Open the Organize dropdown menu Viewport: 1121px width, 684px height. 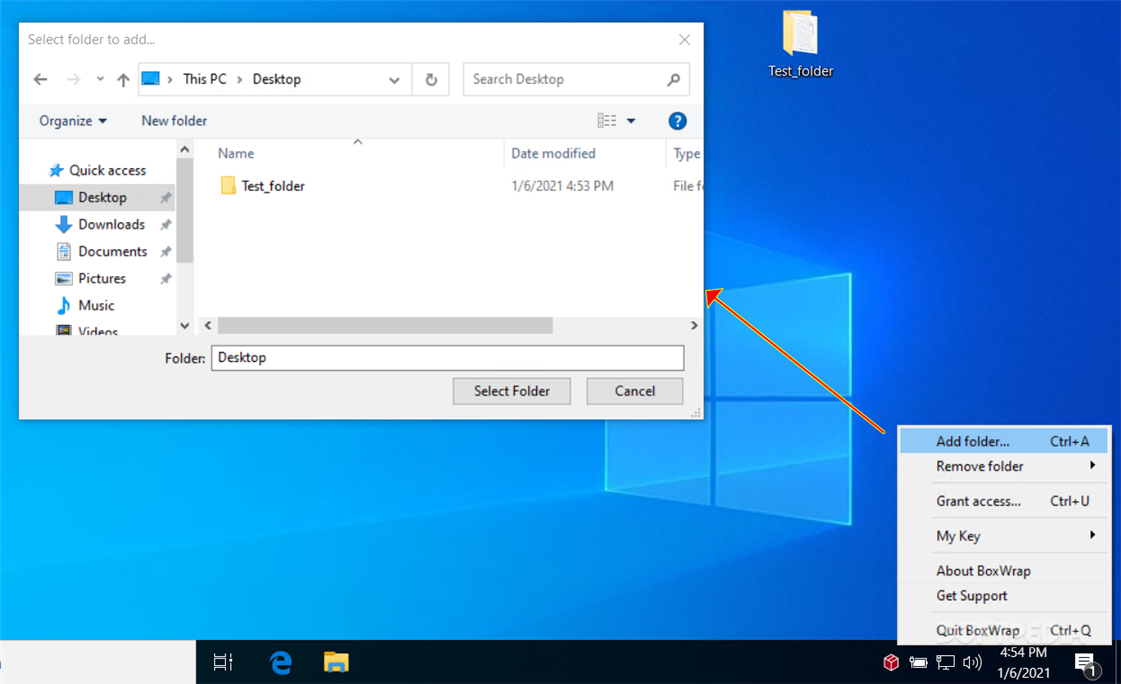[x=73, y=121]
